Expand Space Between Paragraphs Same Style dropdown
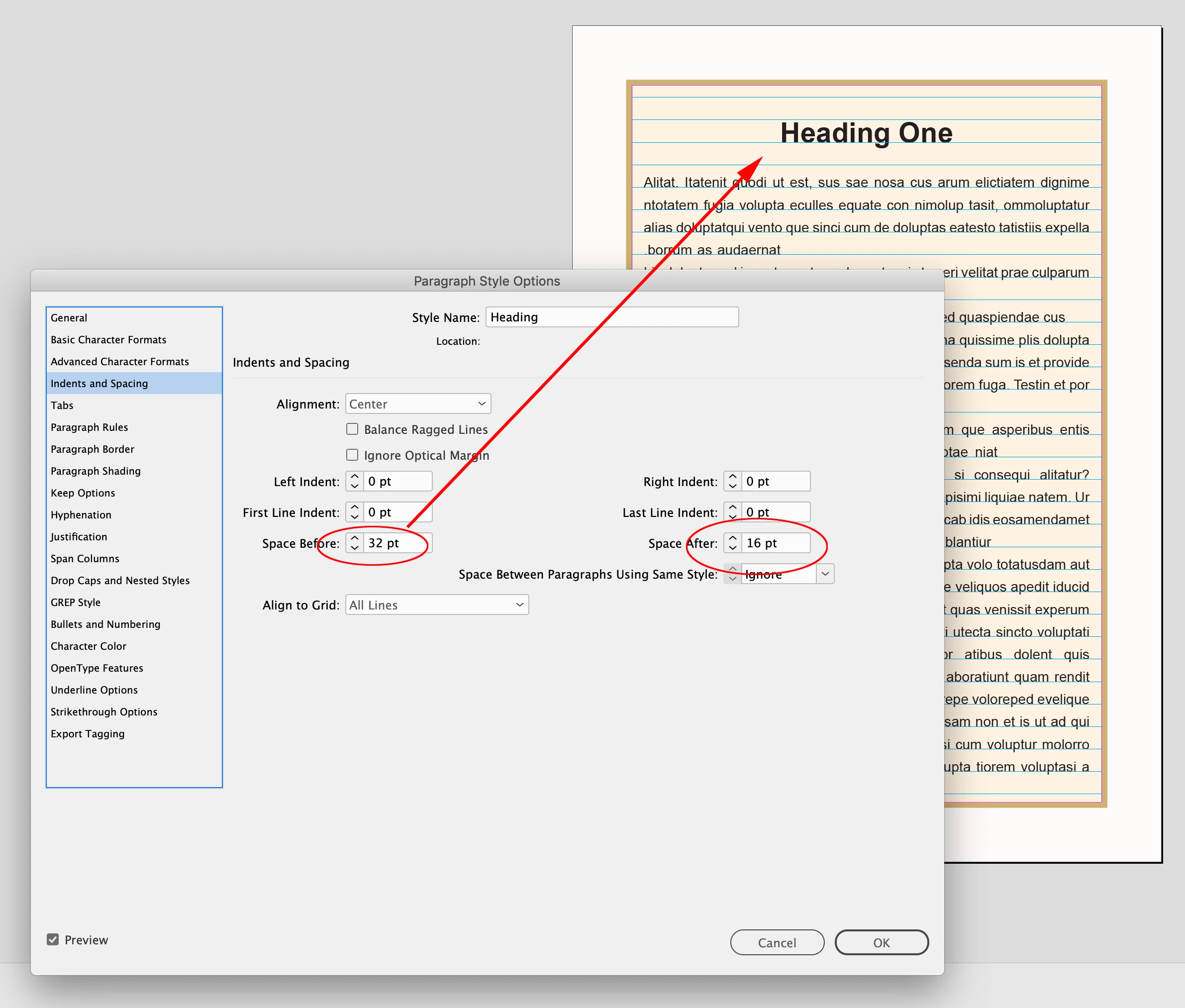Viewport: 1185px width, 1008px height. 824,574
